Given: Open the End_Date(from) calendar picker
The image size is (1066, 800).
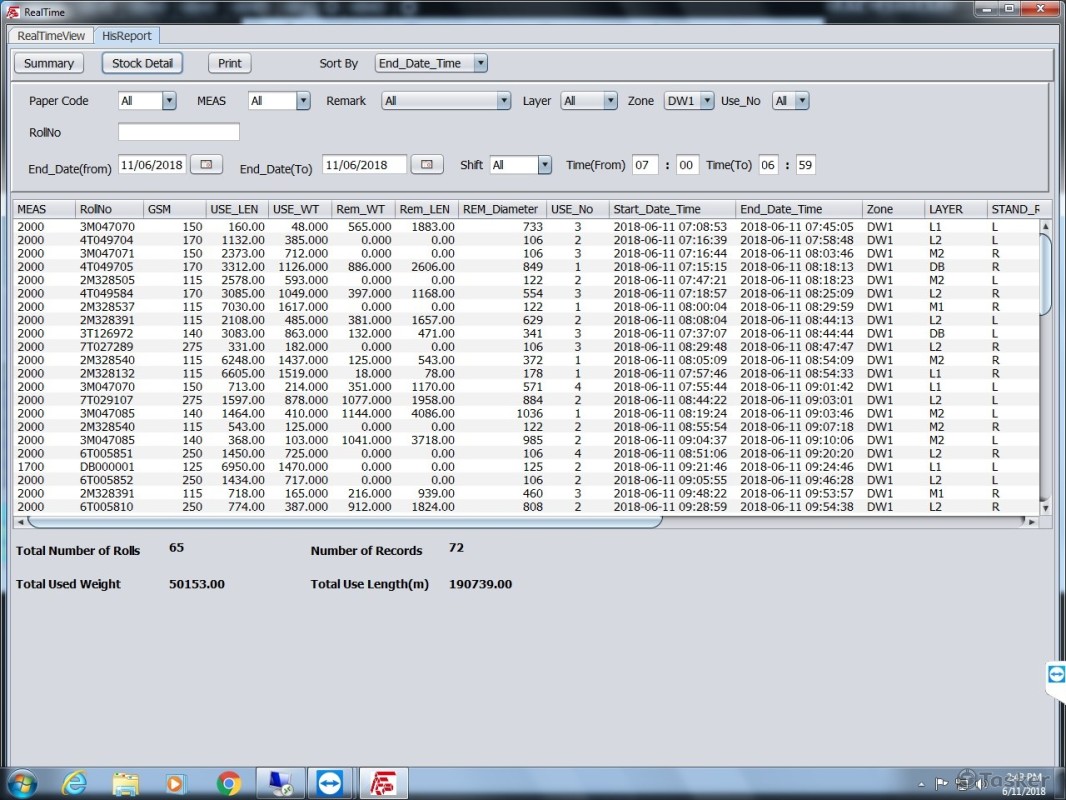Looking at the screenshot, I should click(207, 165).
